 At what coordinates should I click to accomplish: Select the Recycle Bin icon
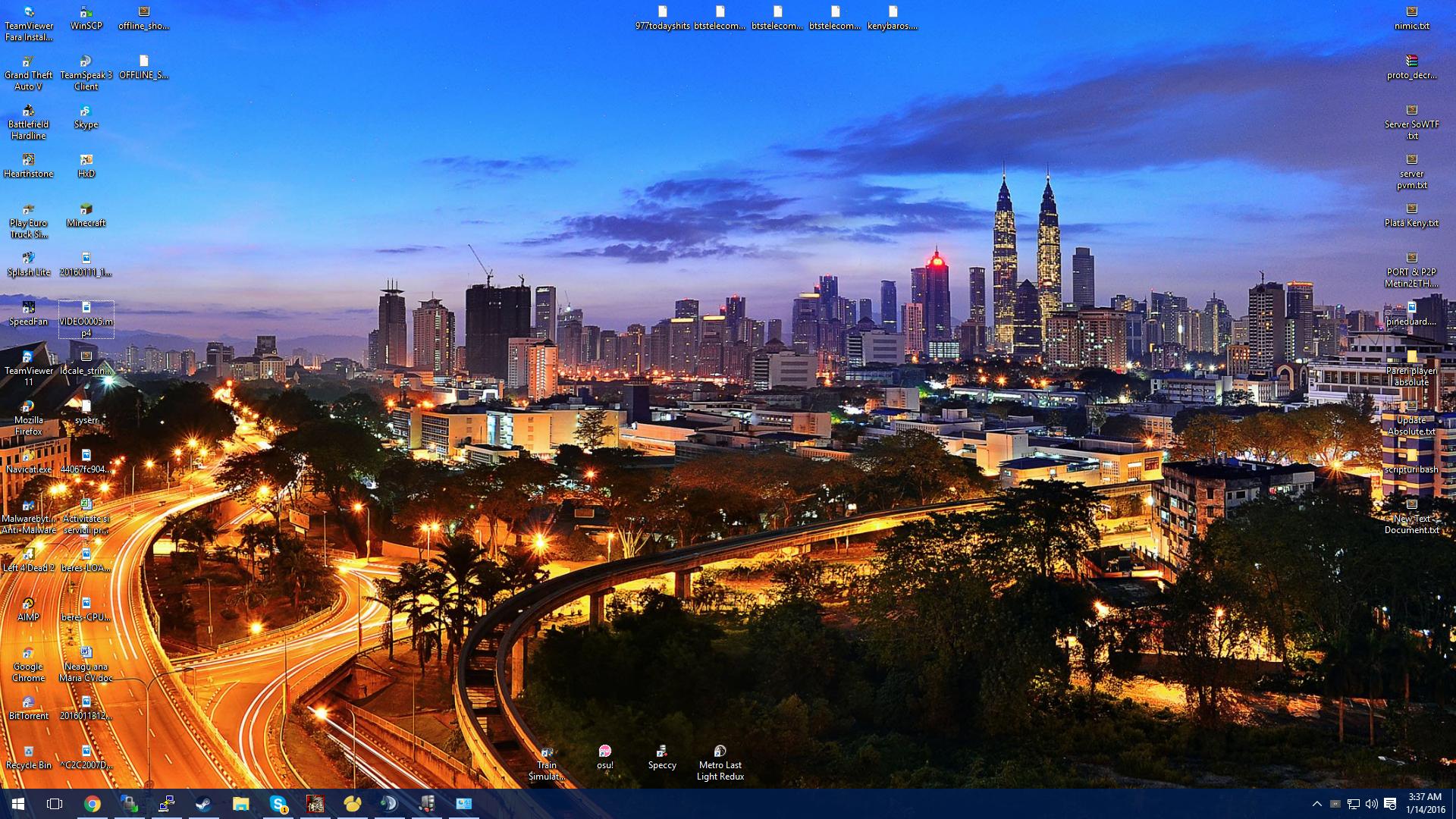point(28,758)
